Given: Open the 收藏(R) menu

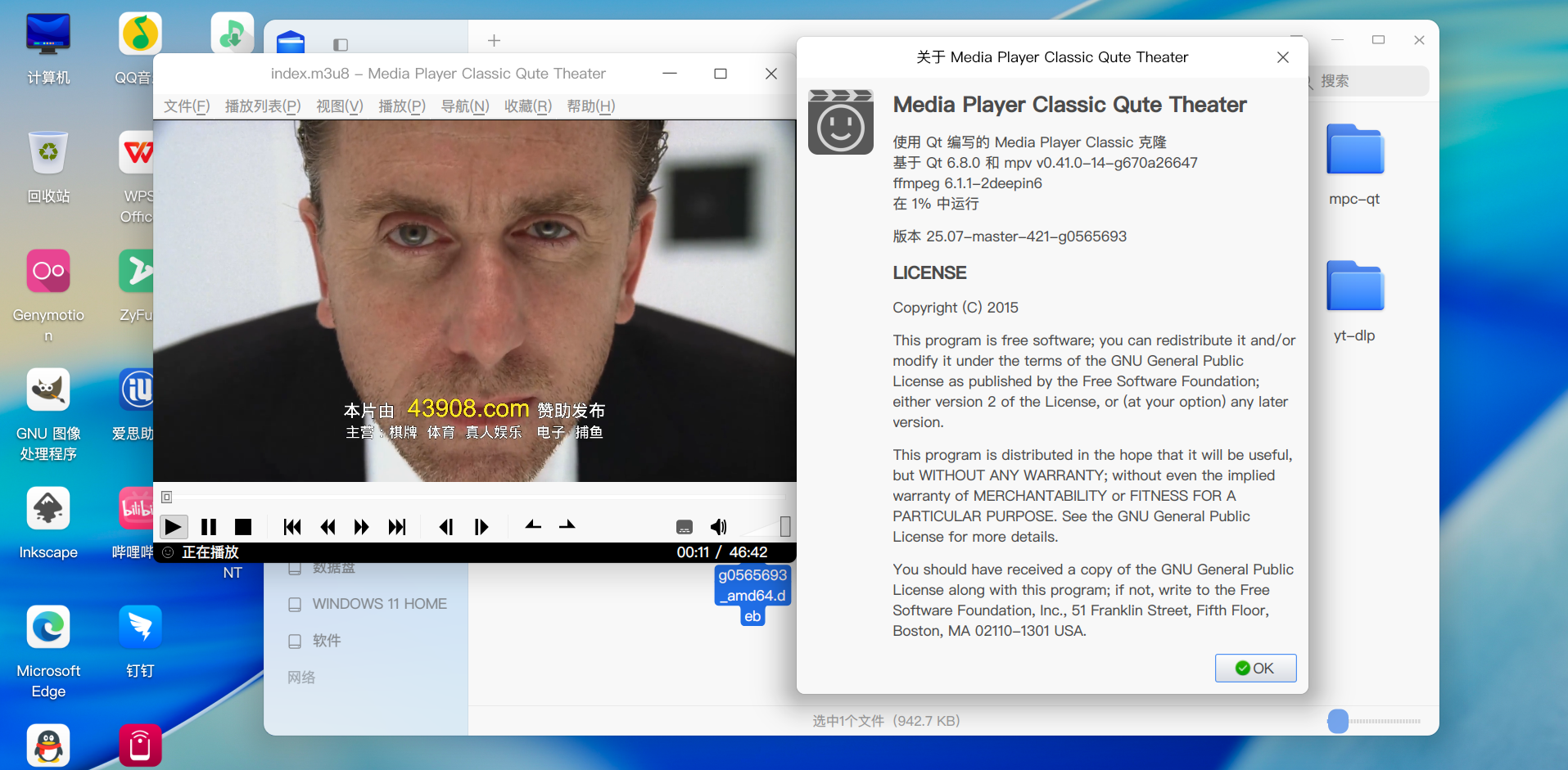Looking at the screenshot, I should pyautogui.click(x=528, y=106).
